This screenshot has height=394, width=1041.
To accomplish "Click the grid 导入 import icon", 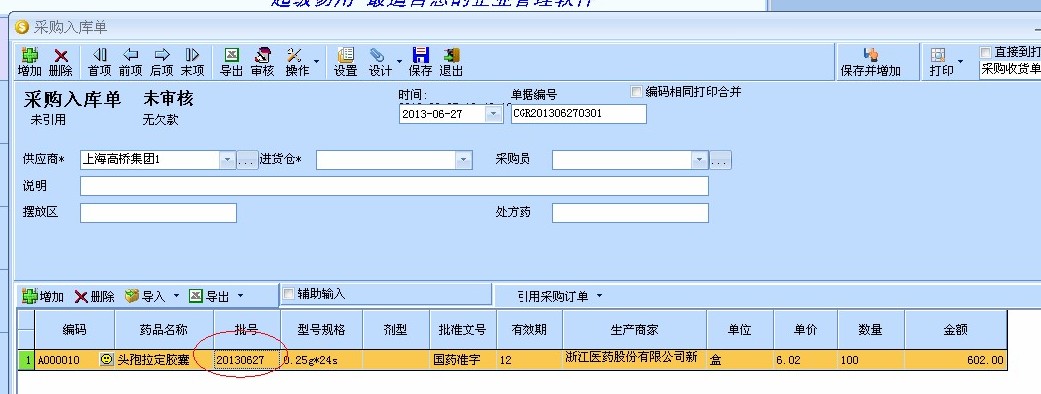I will click(x=132, y=296).
